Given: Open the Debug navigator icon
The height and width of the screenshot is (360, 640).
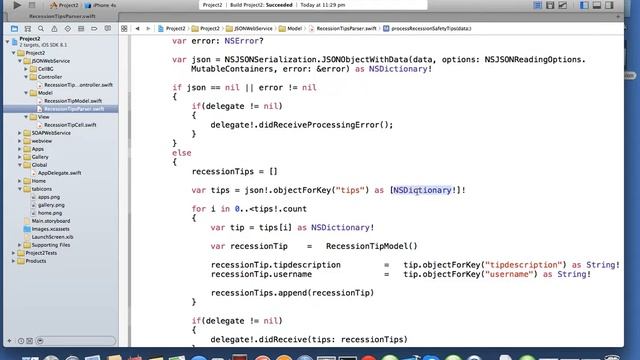Looking at the screenshot, I should pyautogui.click(x=81, y=29).
